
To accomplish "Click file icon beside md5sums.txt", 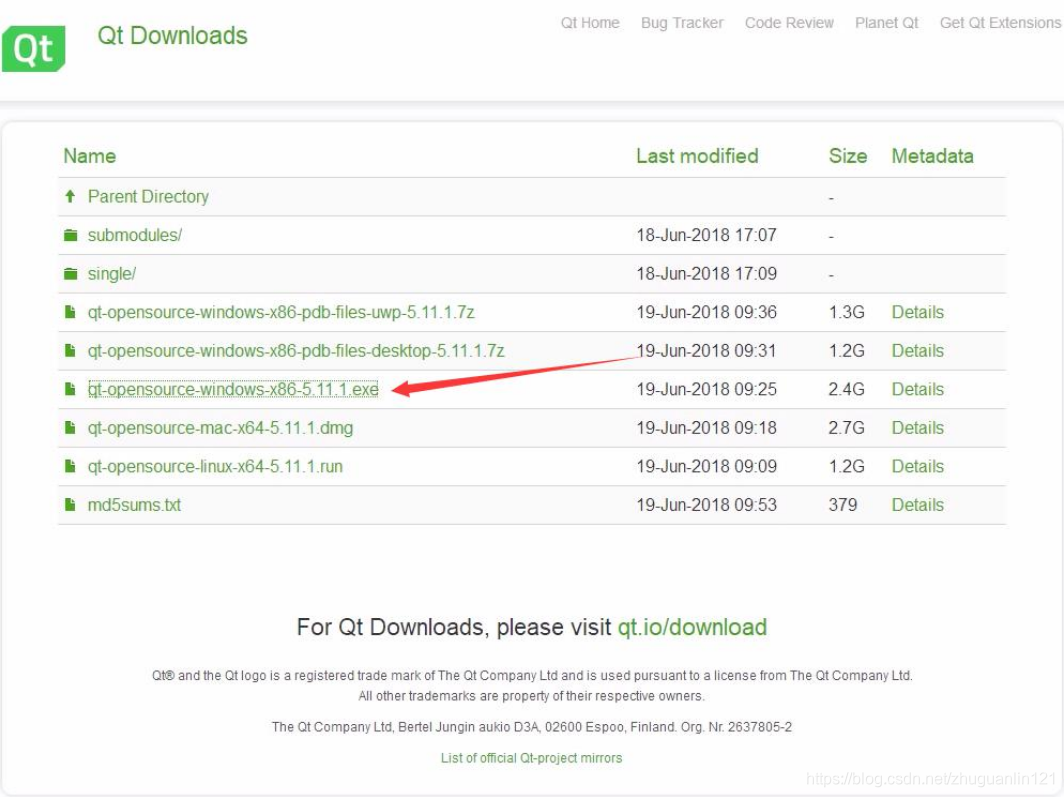I will [x=70, y=505].
